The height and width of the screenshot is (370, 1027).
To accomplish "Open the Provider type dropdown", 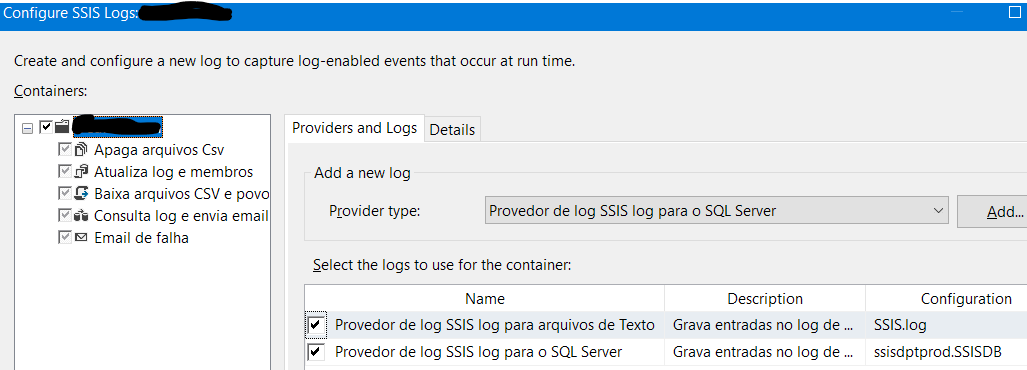I will pyautogui.click(x=717, y=211).
